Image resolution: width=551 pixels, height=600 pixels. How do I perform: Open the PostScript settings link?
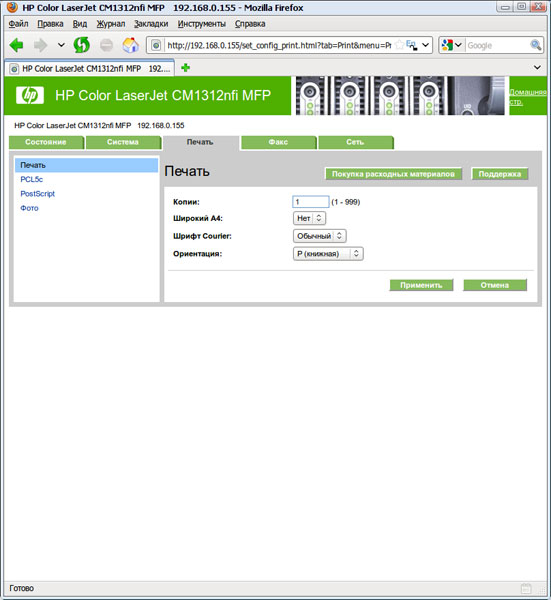pyautogui.click(x=37, y=194)
